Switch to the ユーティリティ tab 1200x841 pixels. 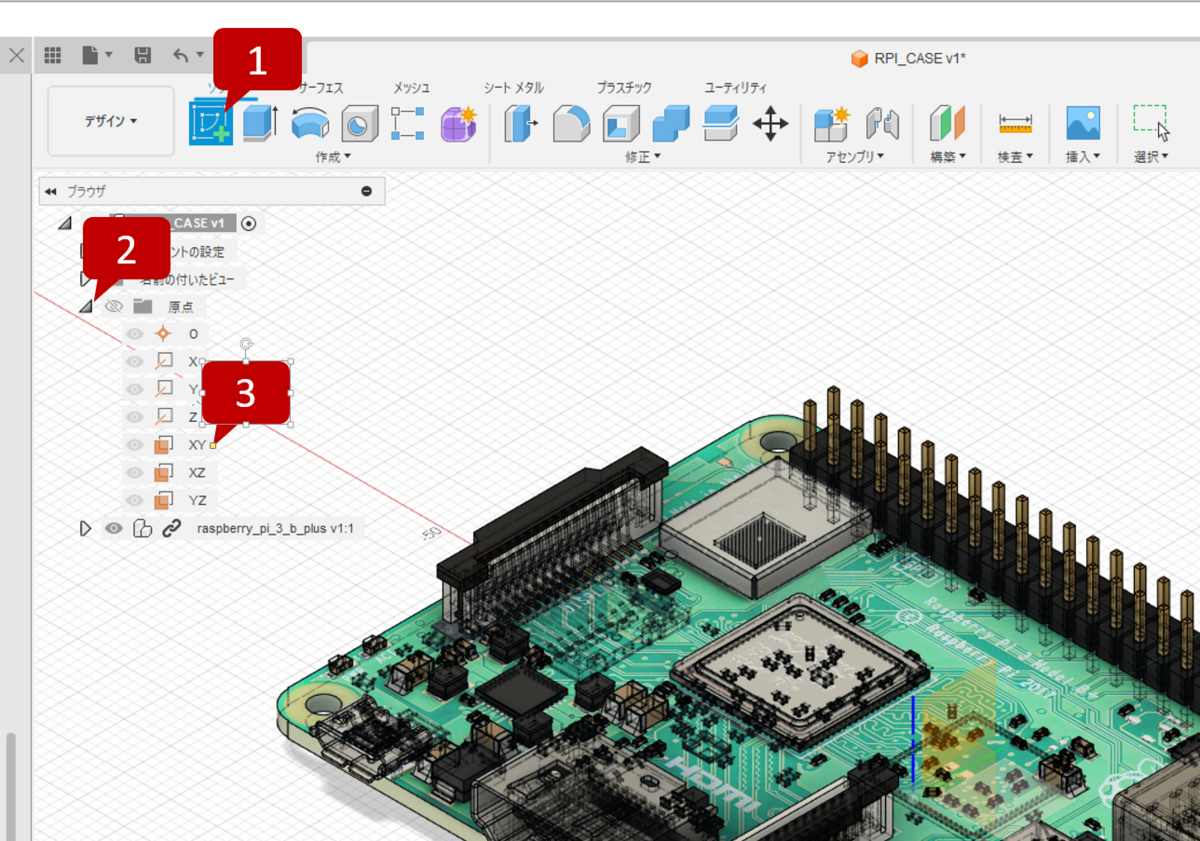pyautogui.click(x=735, y=88)
